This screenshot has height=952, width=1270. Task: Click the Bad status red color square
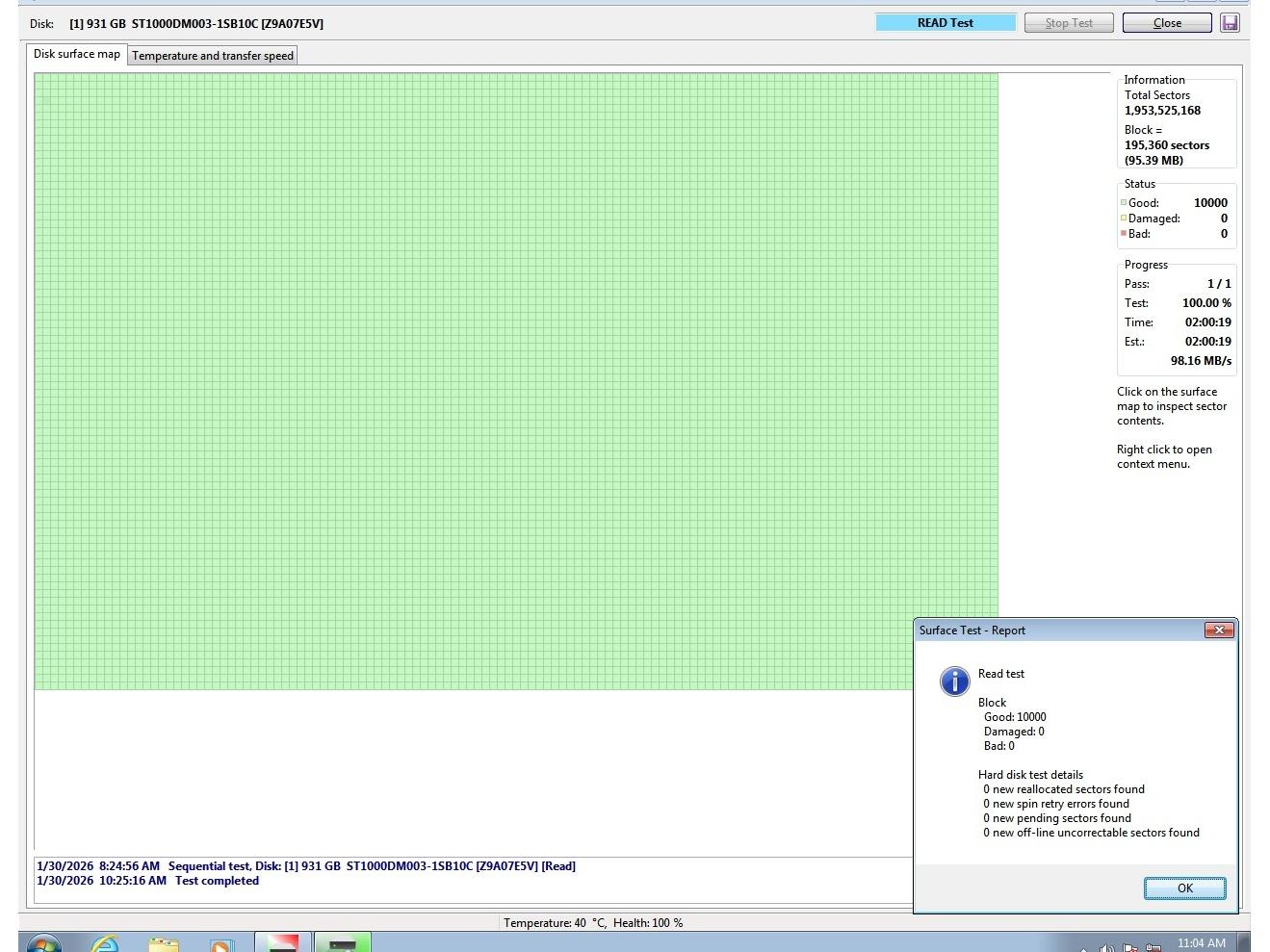1124,234
